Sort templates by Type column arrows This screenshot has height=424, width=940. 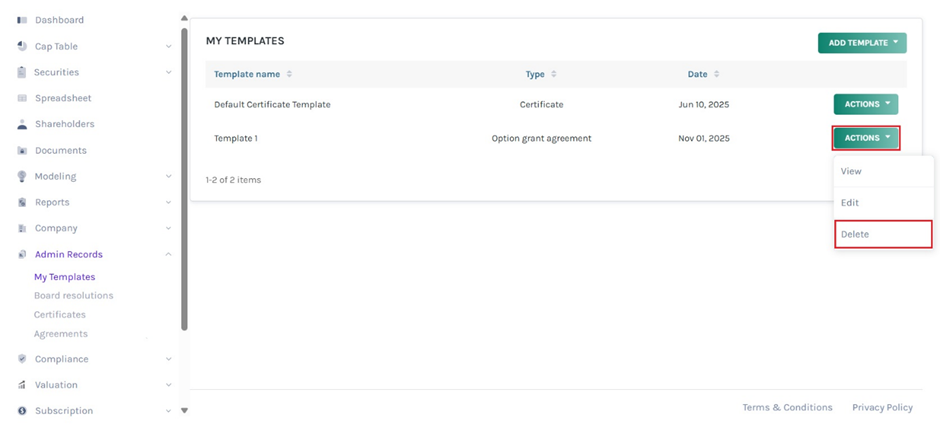[x=554, y=74]
